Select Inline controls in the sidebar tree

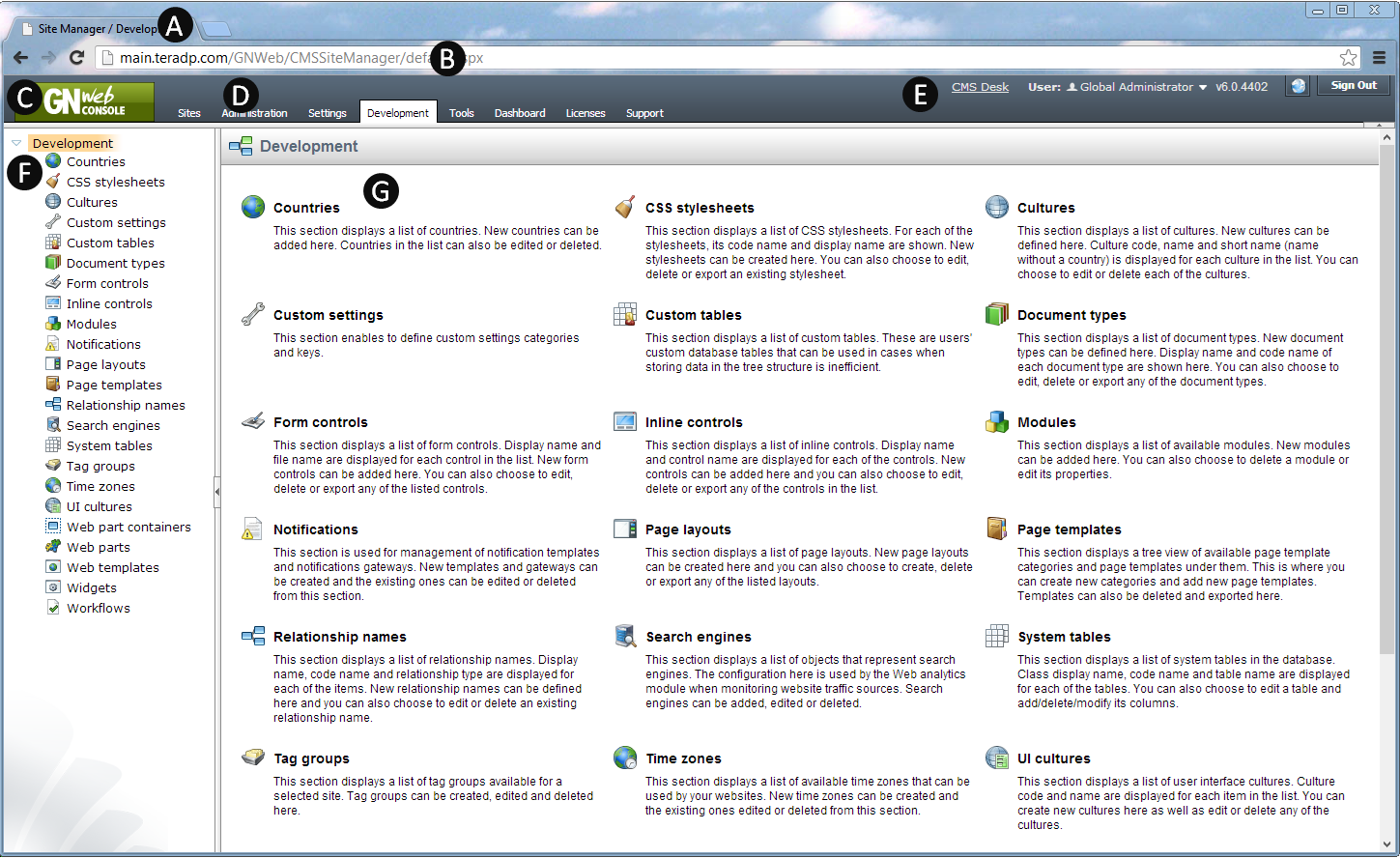[109, 303]
